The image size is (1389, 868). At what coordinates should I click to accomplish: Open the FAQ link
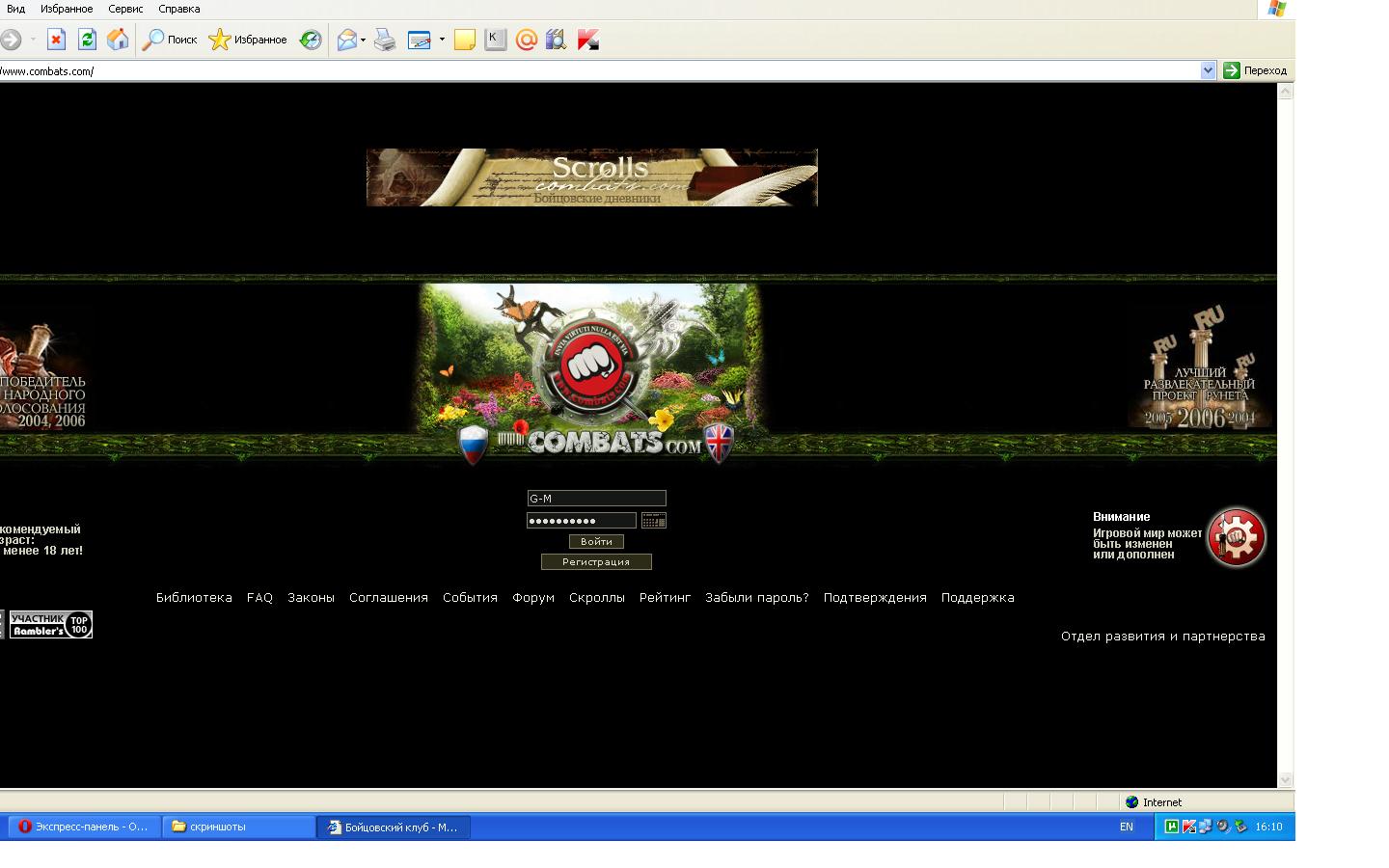(x=259, y=598)
